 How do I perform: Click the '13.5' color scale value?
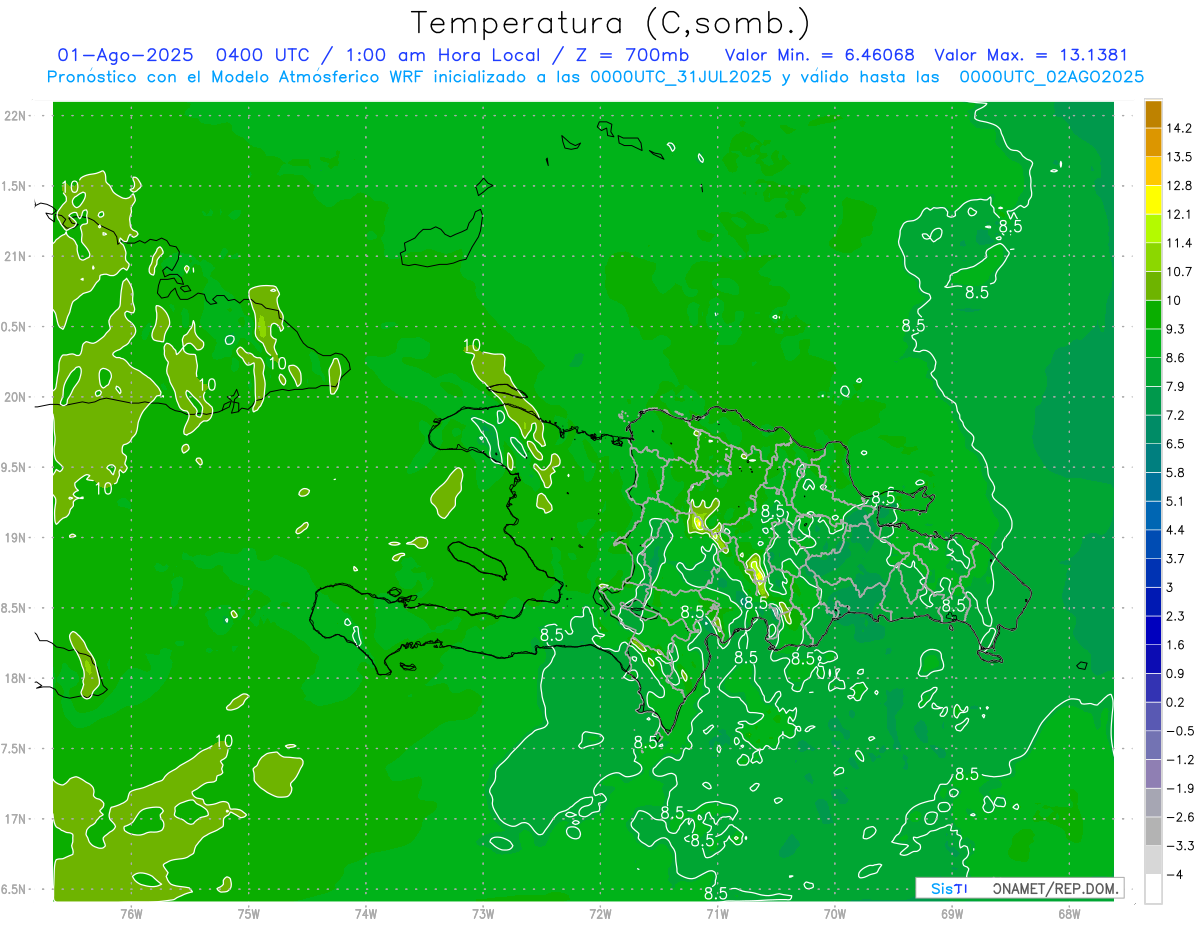(1180, 157)
